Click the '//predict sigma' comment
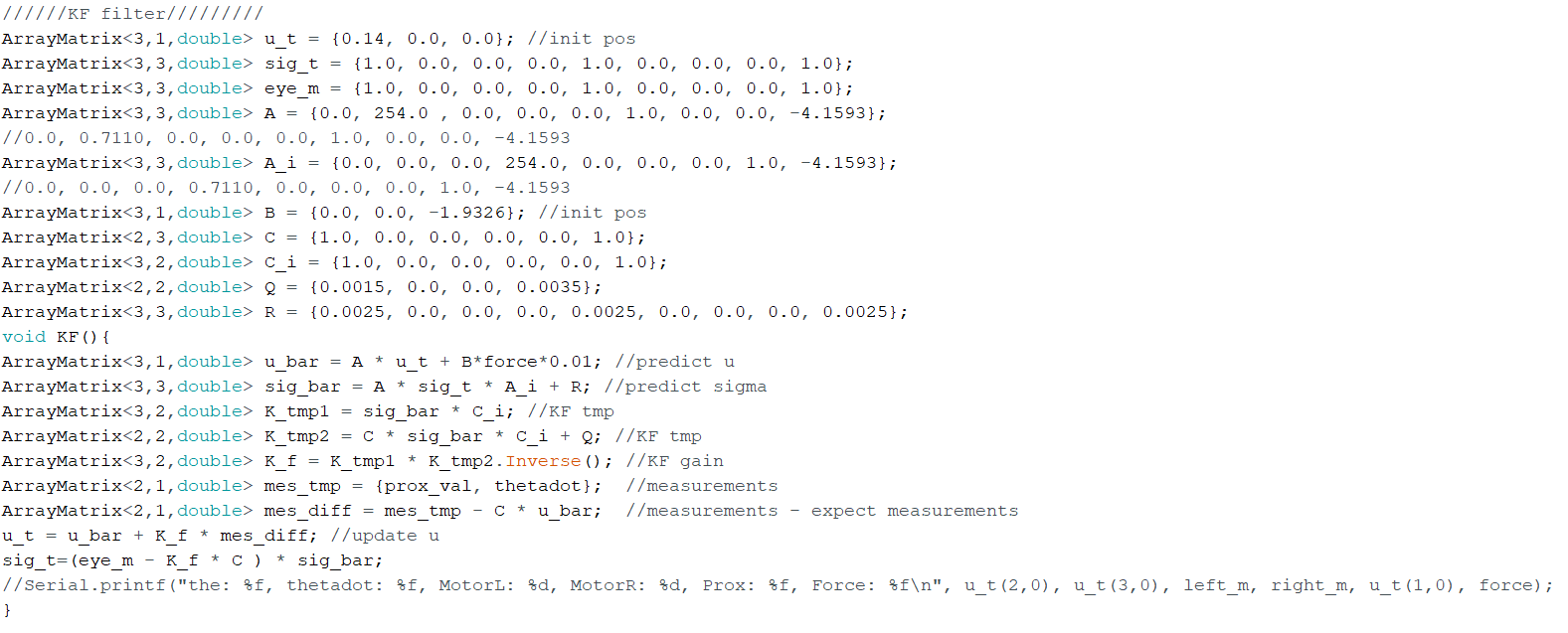1568x633 pixels. pos(686,387)
